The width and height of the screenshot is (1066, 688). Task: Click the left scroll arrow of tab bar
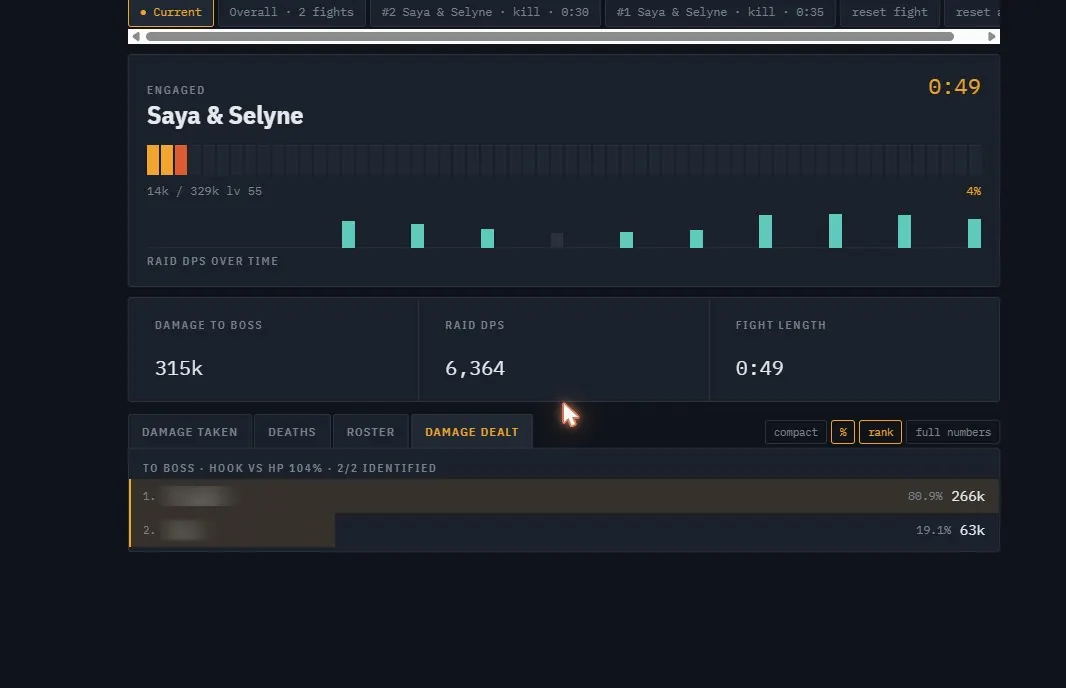[x=136, y=37]
